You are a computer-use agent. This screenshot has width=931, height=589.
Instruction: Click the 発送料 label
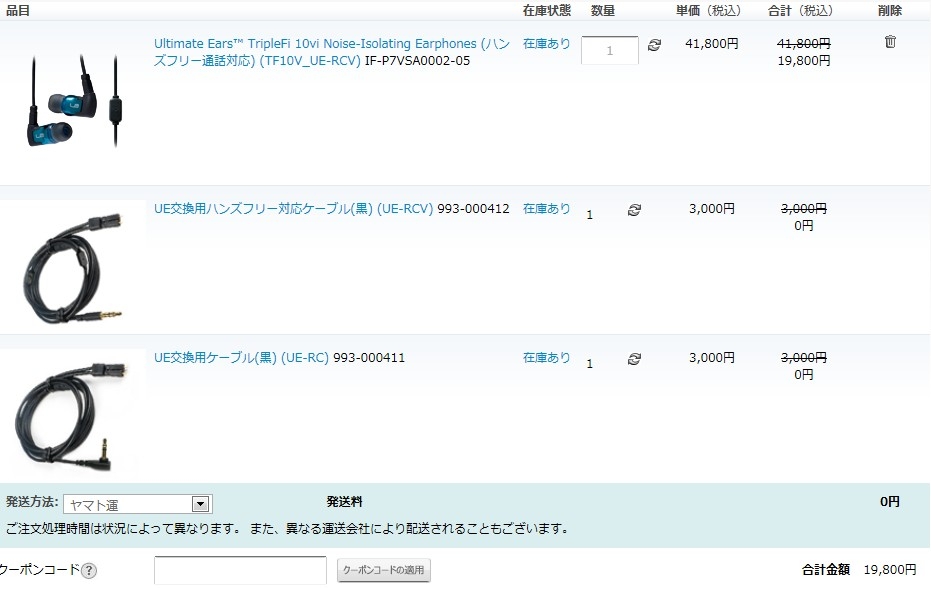click(x=344, y=502)
